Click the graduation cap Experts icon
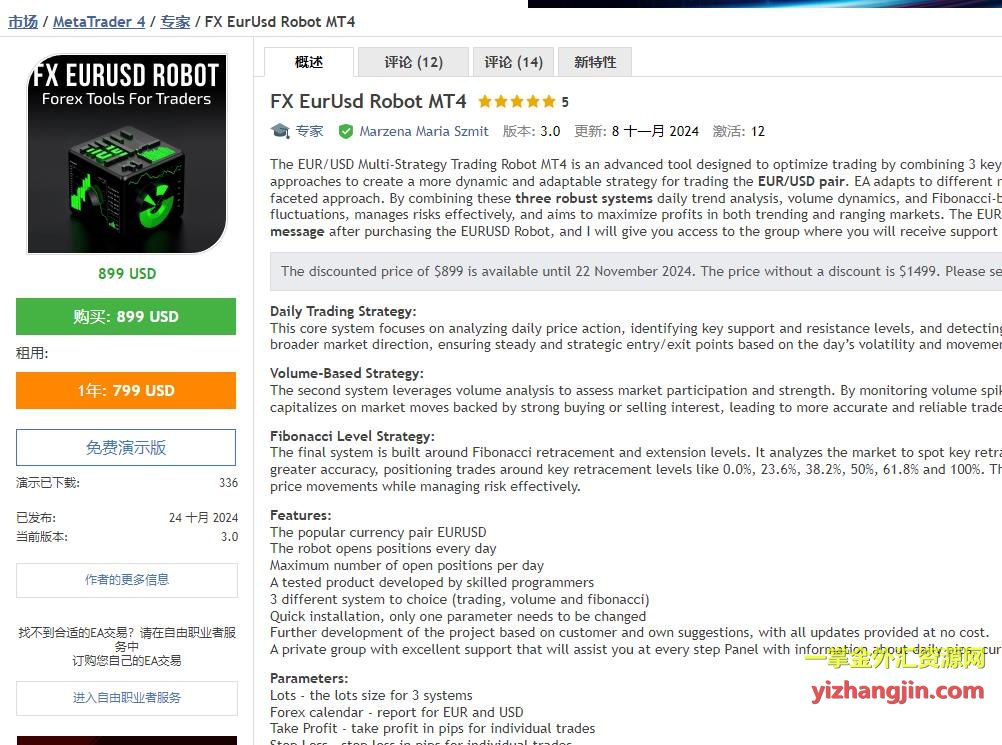Screen dimensions: 1002x745 280,131
